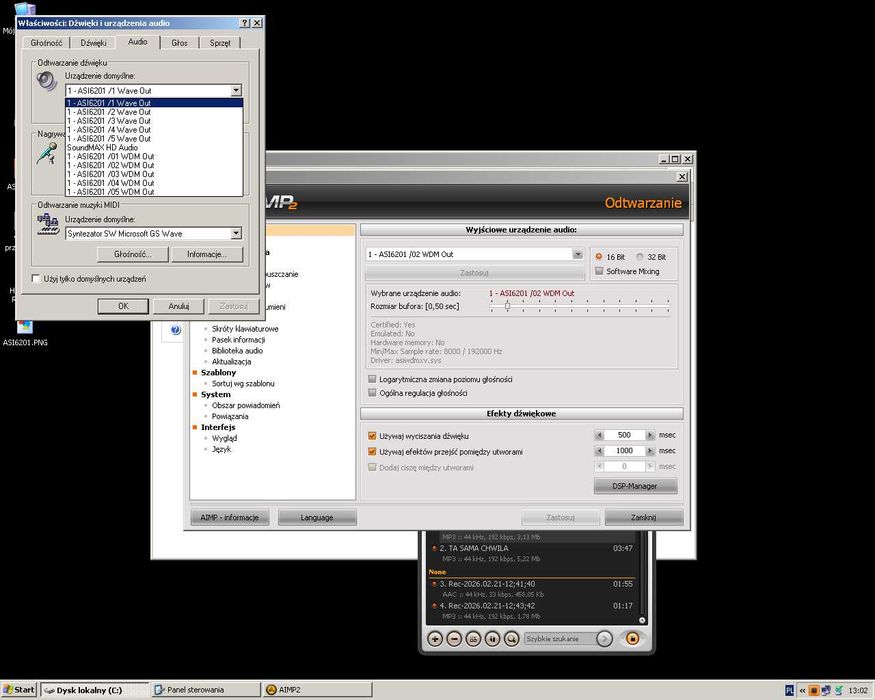Increase fade value 500 with right arrow
Image resolution: width=875 pixels, height=700 pixels.
650,435
